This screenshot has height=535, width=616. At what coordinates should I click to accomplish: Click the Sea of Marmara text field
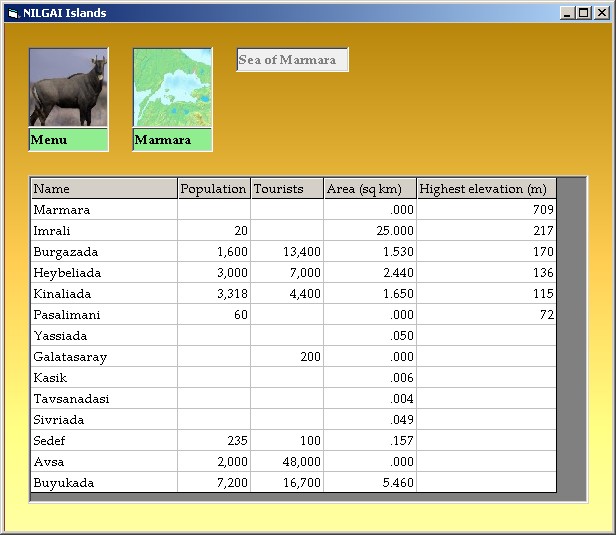coord(292,60)
